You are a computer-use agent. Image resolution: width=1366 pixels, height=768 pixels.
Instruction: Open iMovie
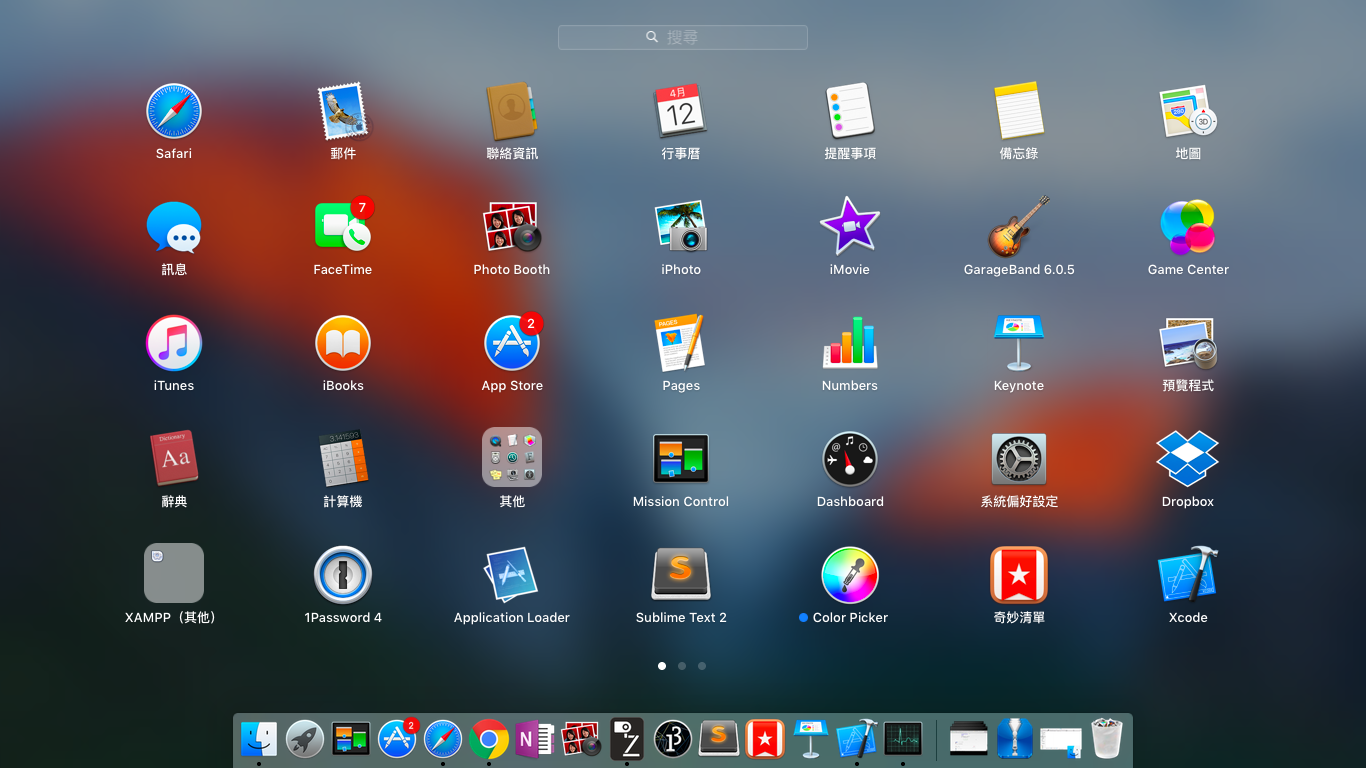(x=850, y=227)
